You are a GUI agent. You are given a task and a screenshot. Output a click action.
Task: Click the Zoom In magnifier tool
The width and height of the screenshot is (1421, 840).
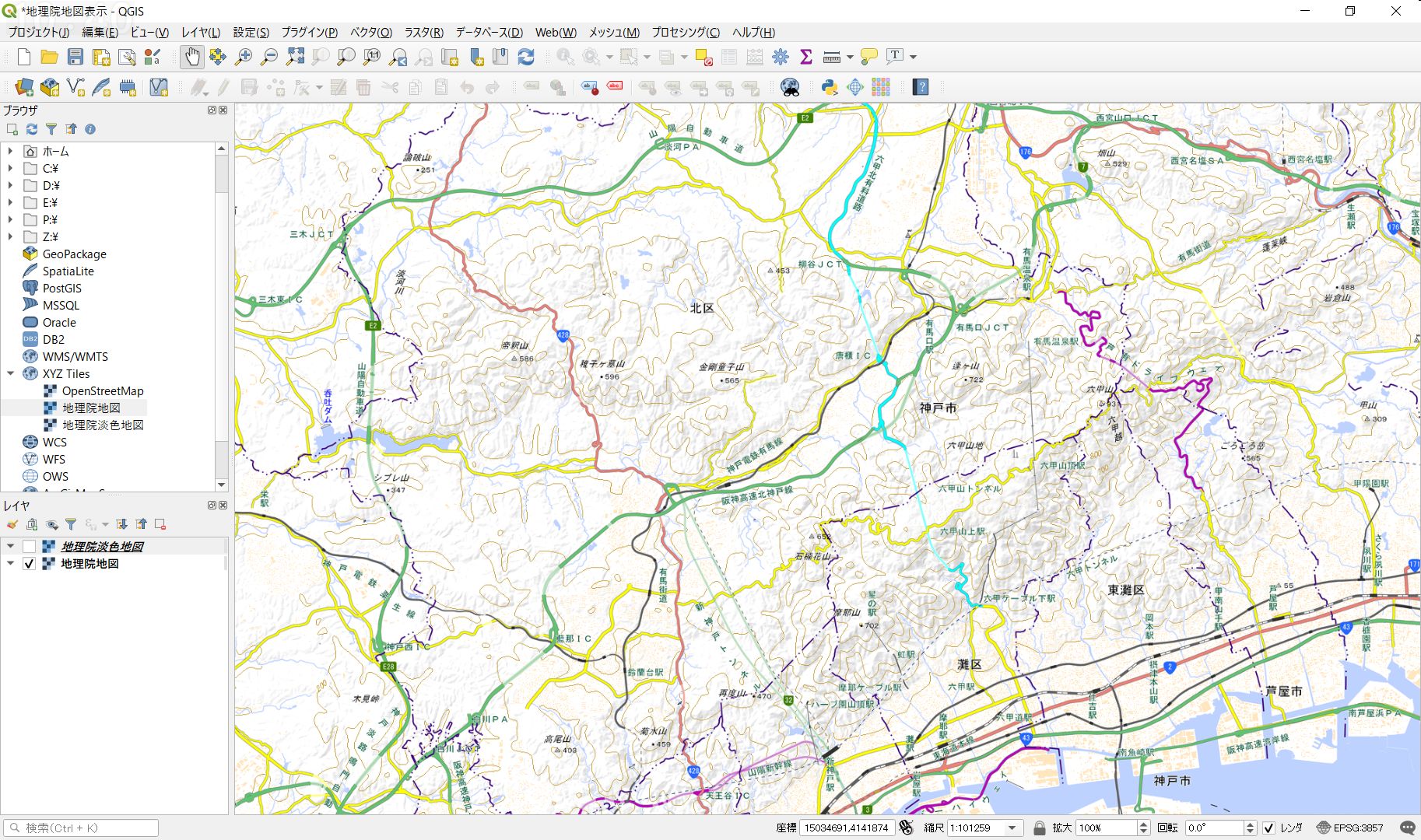point(244,57)
